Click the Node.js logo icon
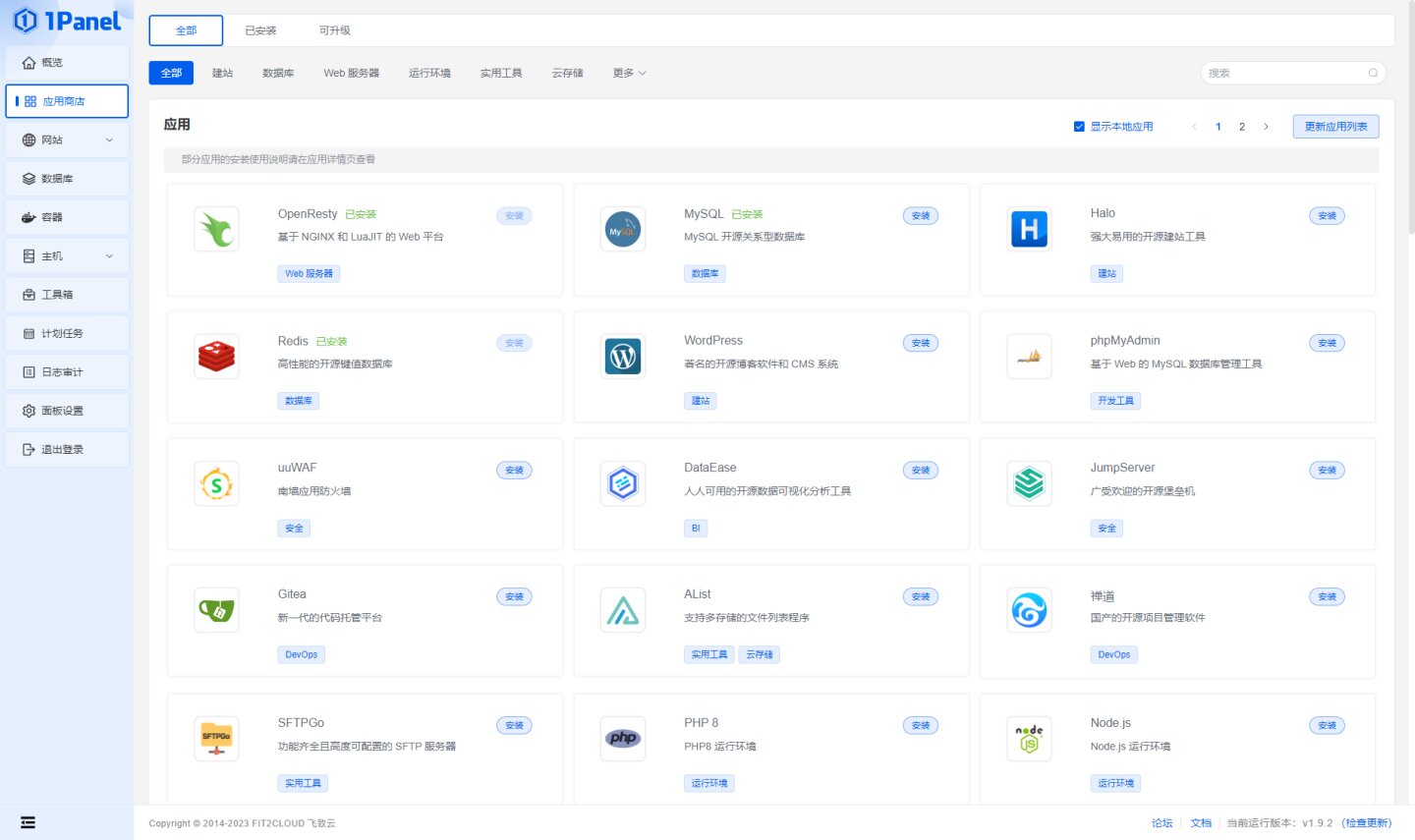The height and width of the screenshot is (840, 1415). [x=1029, y=739]
